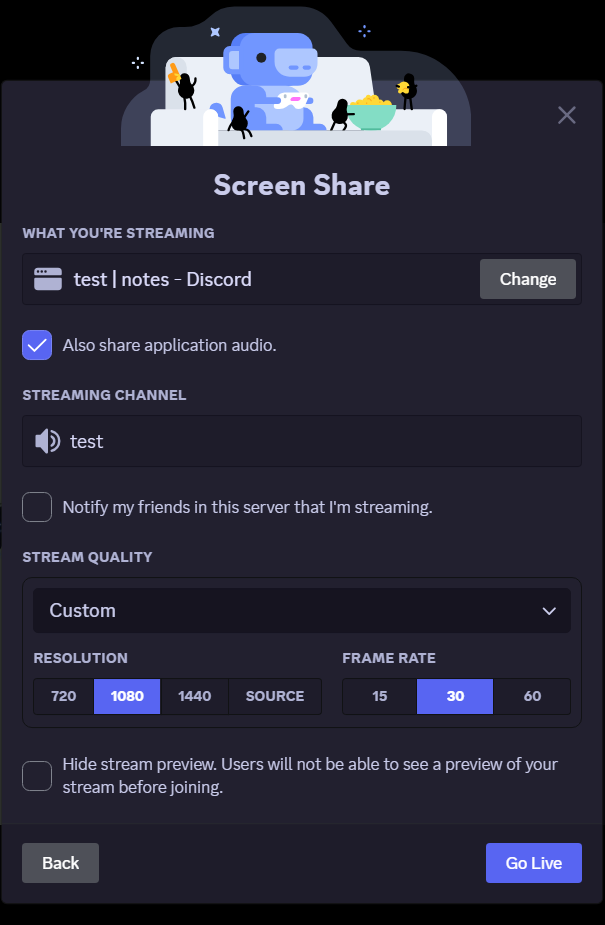Click the window capture icon beside stream title
Image resolution: width=605 pixels, height=925 pixels.
[49, 278]
